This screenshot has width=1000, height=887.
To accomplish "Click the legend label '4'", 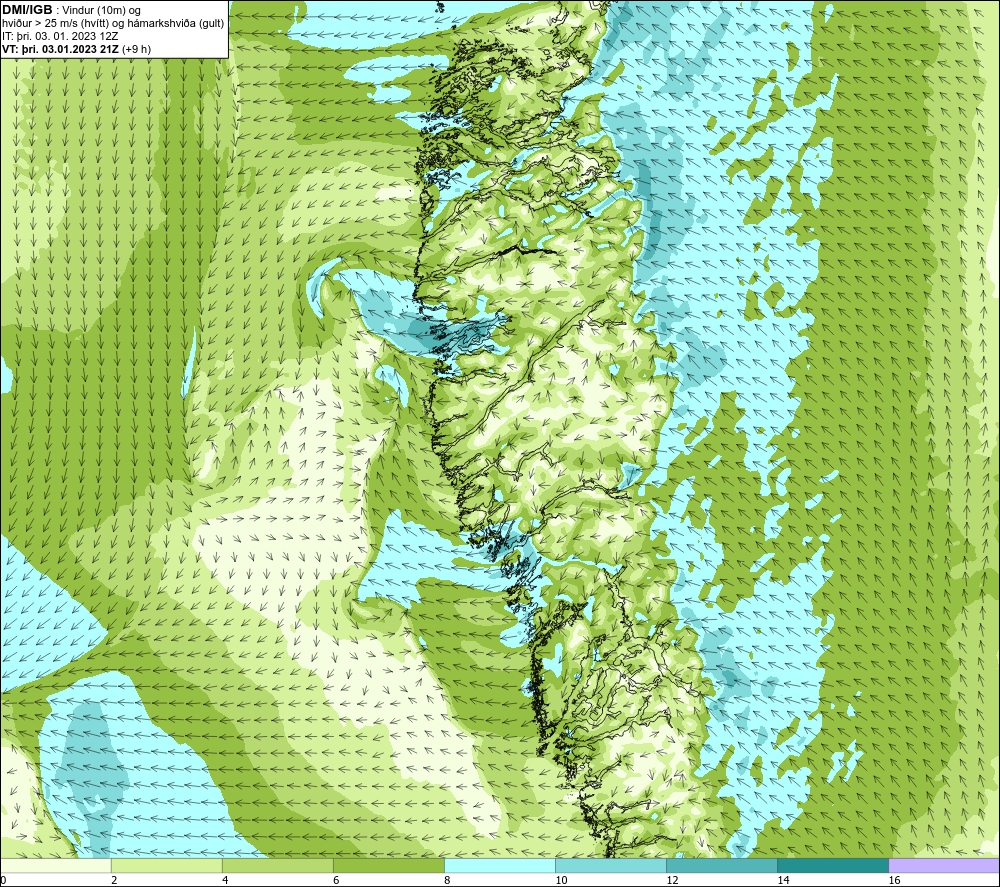I will [x=225, y=880].
